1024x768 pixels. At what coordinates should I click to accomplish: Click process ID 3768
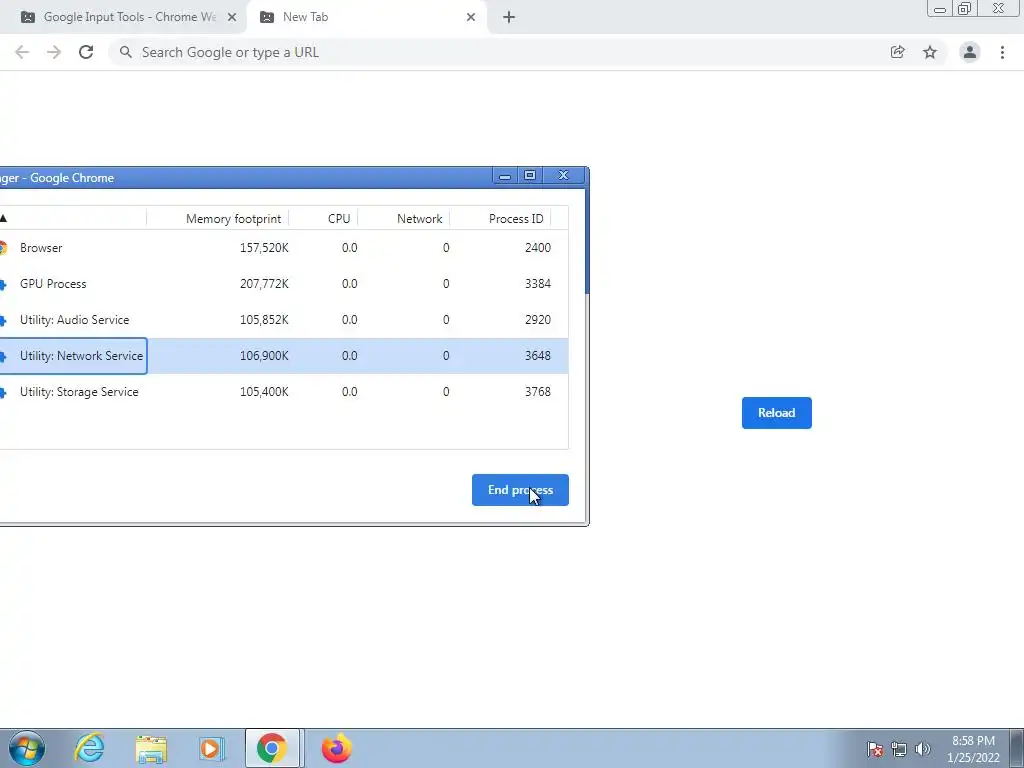click(537, 392)
